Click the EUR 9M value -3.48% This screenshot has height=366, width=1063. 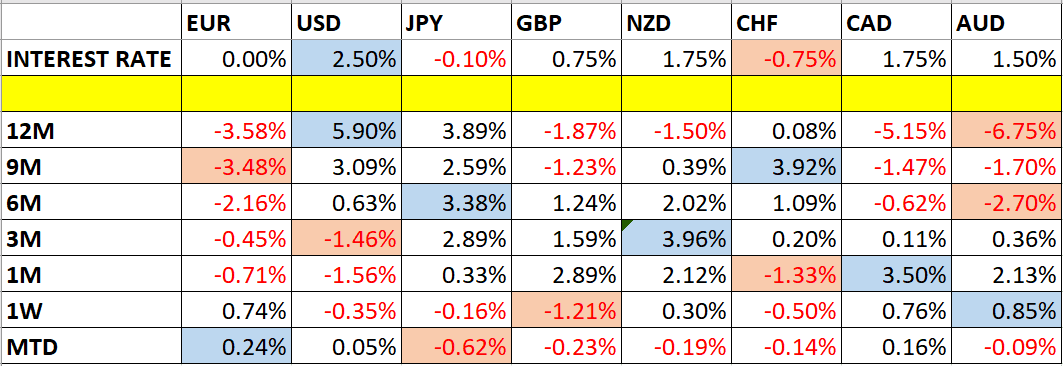236,166
